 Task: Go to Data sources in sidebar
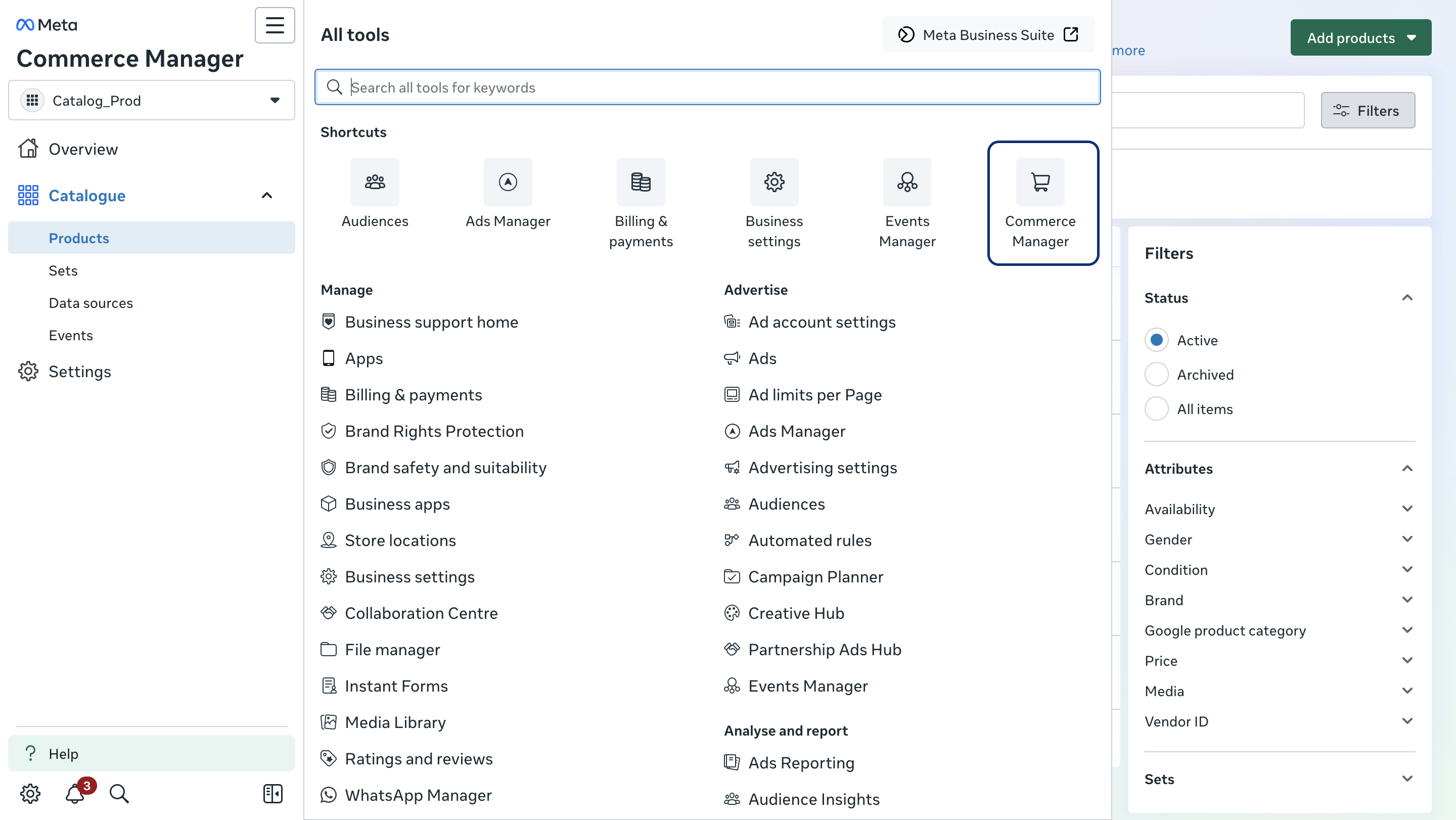pyautogui.click(x=91, y=303)
